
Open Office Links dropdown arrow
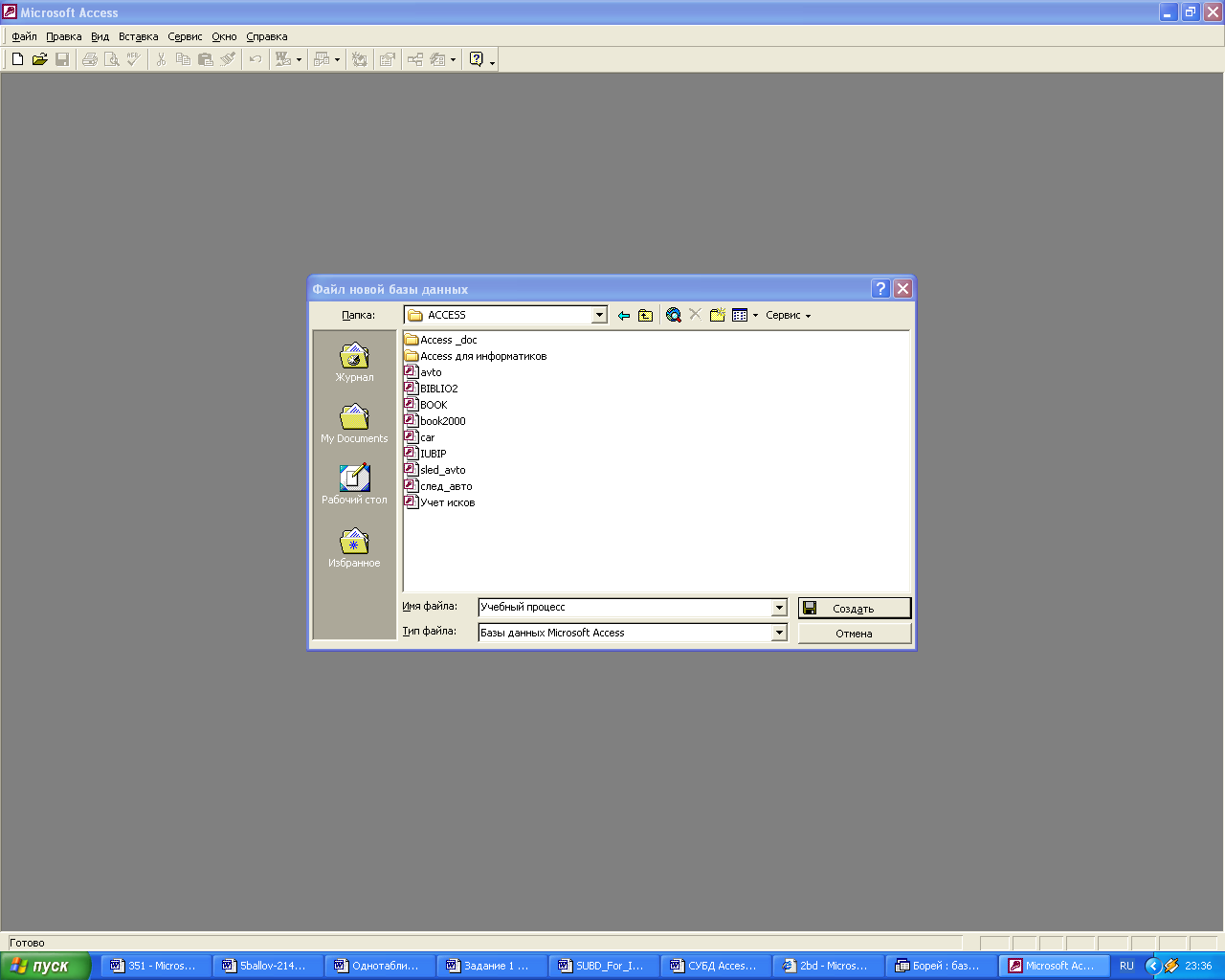point(299,59)
